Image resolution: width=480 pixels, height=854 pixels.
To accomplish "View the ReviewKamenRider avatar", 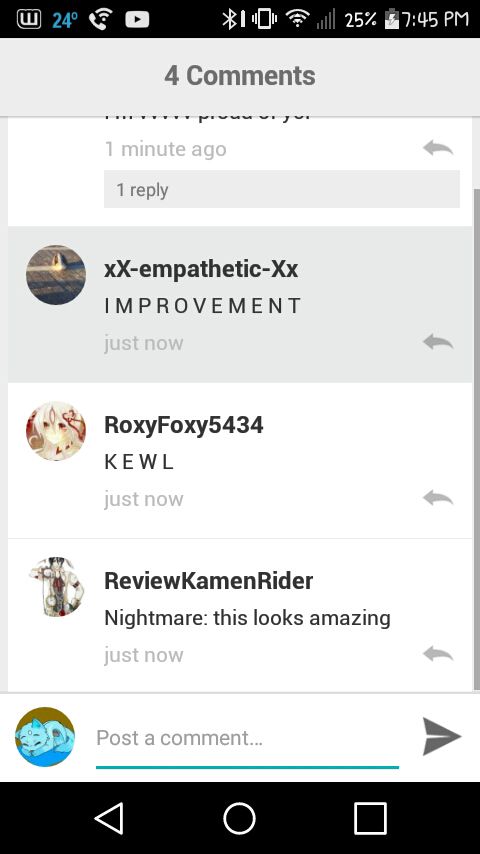I will (56, 587).
